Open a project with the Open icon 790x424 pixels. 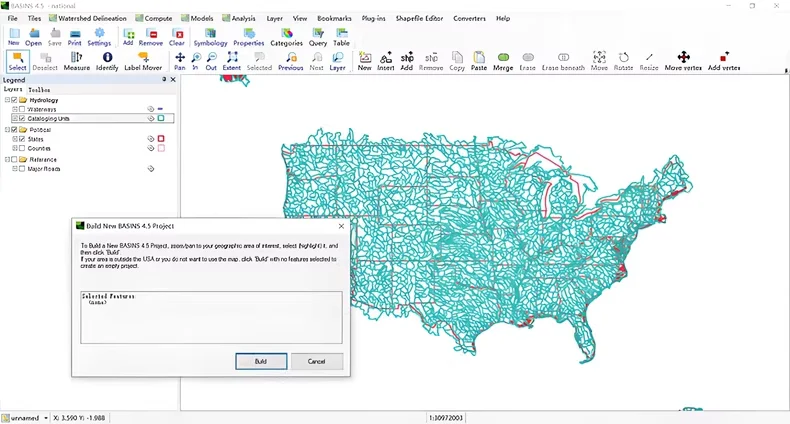click(34, 37)
